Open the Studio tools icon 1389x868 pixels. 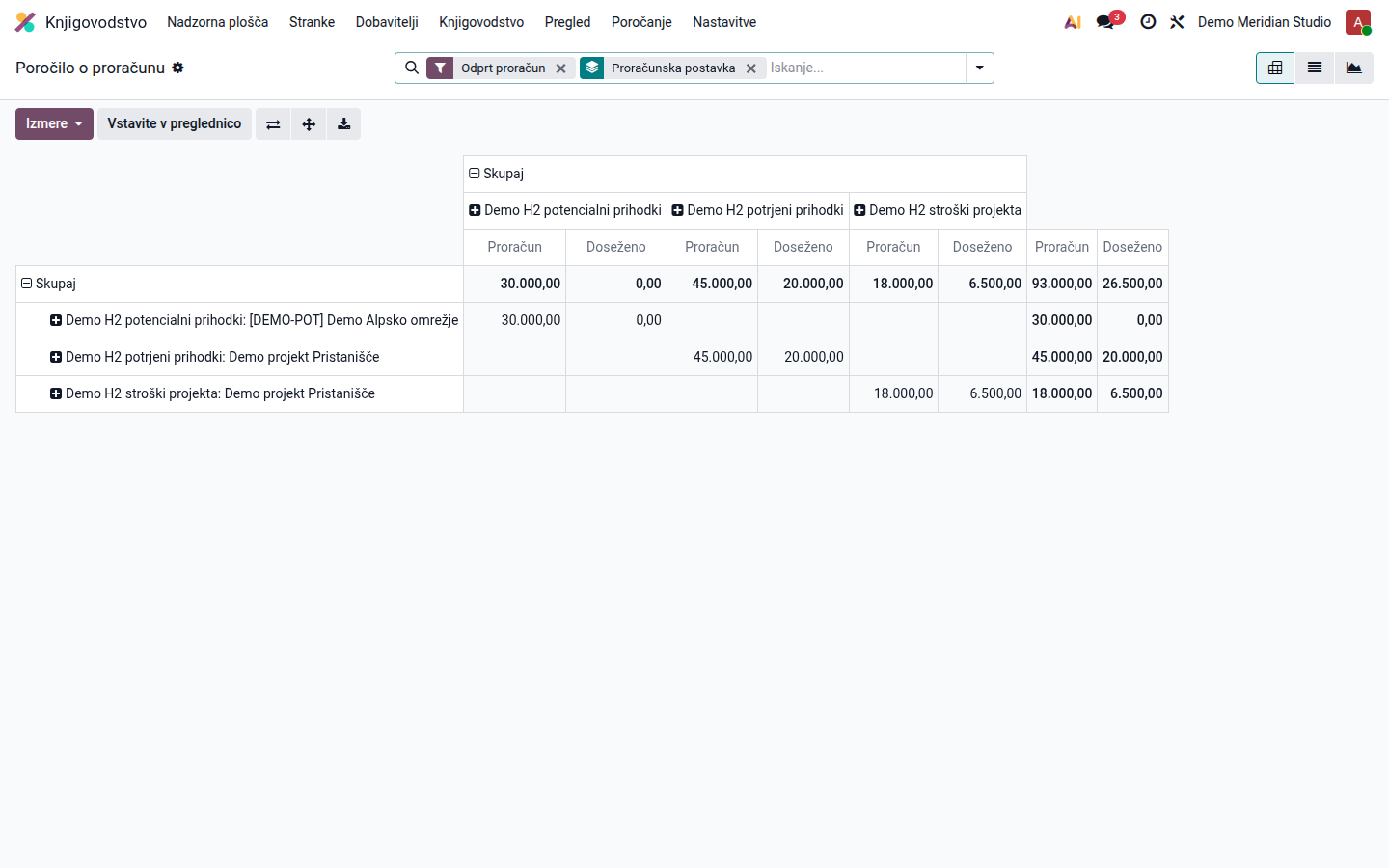1177,22
